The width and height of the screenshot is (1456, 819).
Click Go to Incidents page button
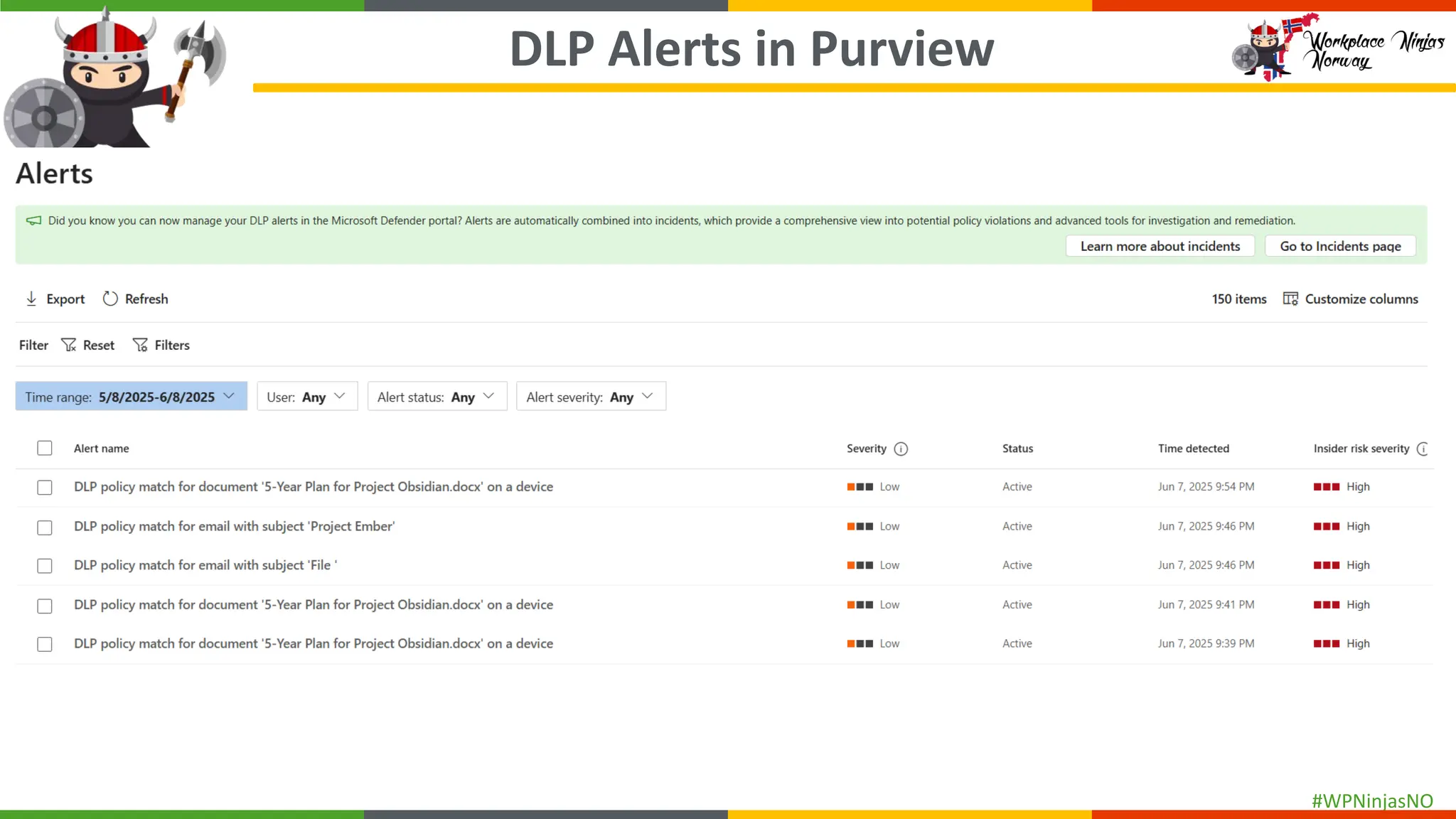pyautogui.click(x=1340, y=247)
